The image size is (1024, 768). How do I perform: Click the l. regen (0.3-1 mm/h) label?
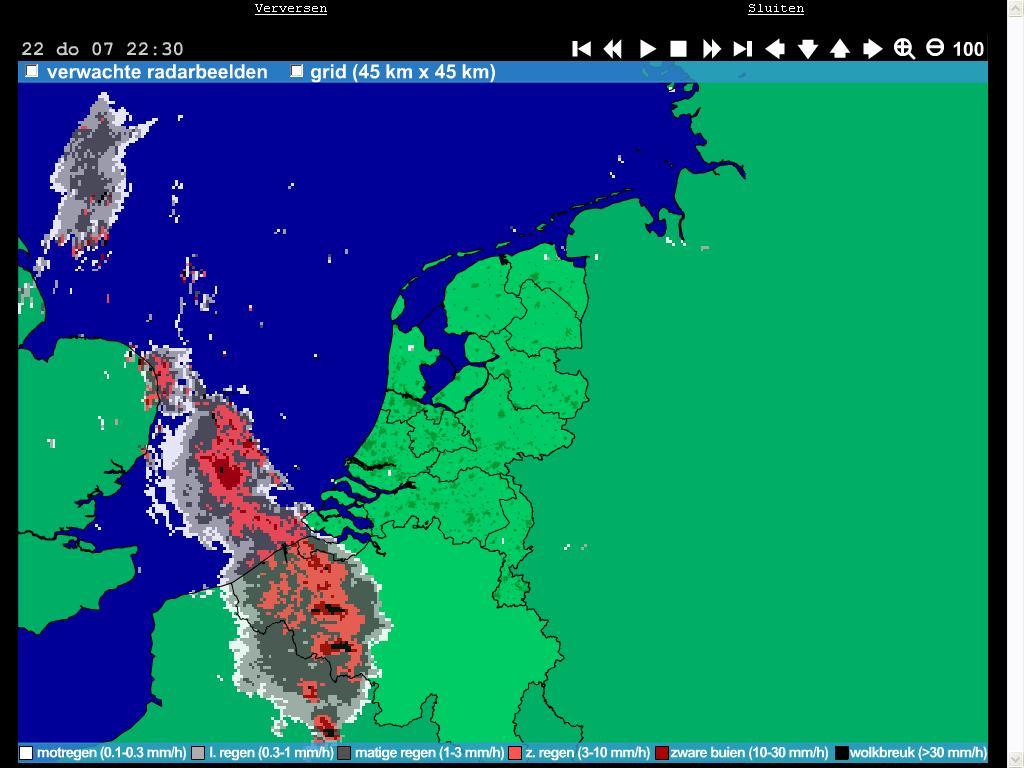click(271, 753)
